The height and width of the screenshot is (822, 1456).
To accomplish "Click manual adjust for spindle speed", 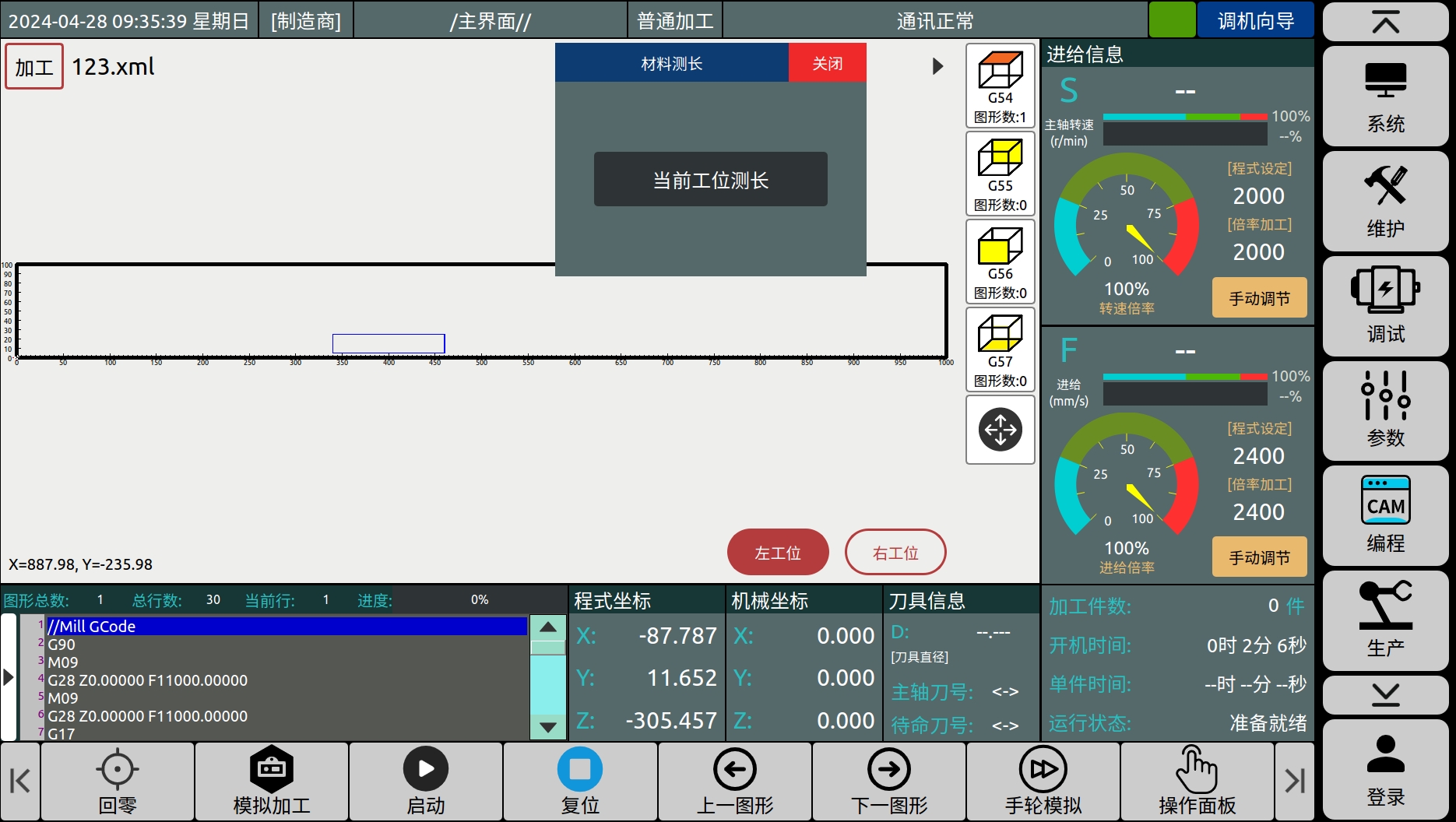I will (1259, 298).
